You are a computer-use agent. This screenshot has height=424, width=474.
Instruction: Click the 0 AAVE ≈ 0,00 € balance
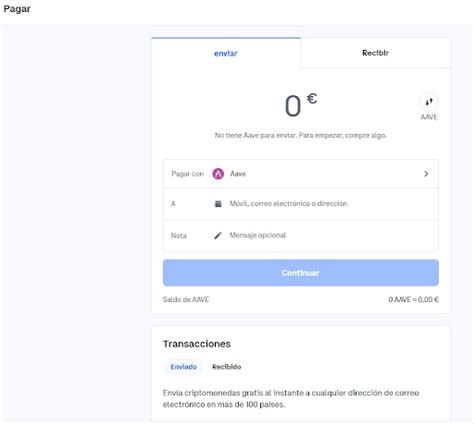pyautogui.click(x=413, y=299)
